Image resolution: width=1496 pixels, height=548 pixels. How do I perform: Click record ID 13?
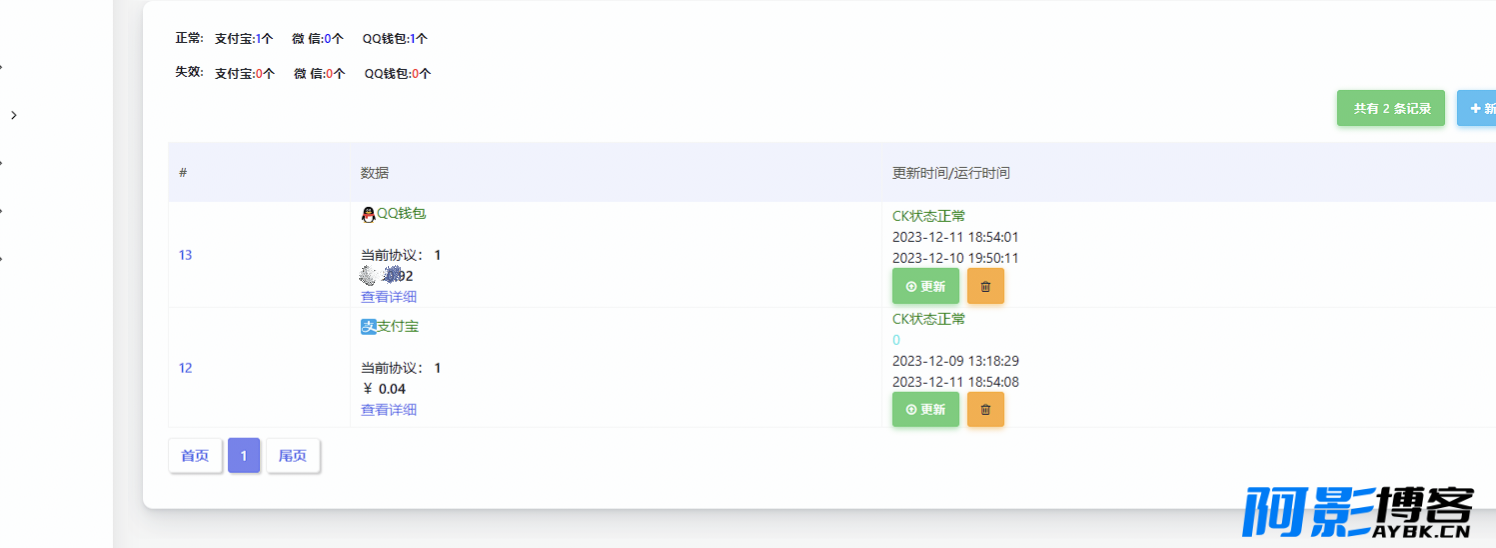click(185, 255)
